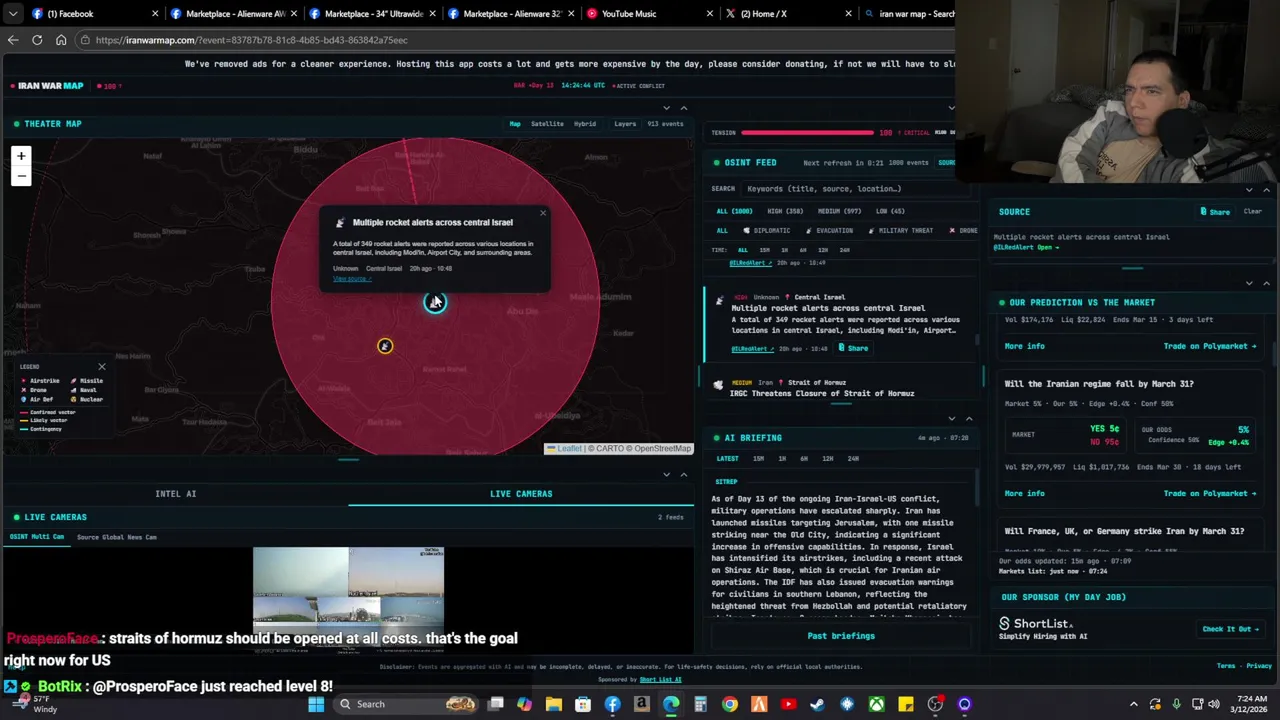Share from the Source panel
This screenshot has width=1280, height=720.
coord(1215,212)
